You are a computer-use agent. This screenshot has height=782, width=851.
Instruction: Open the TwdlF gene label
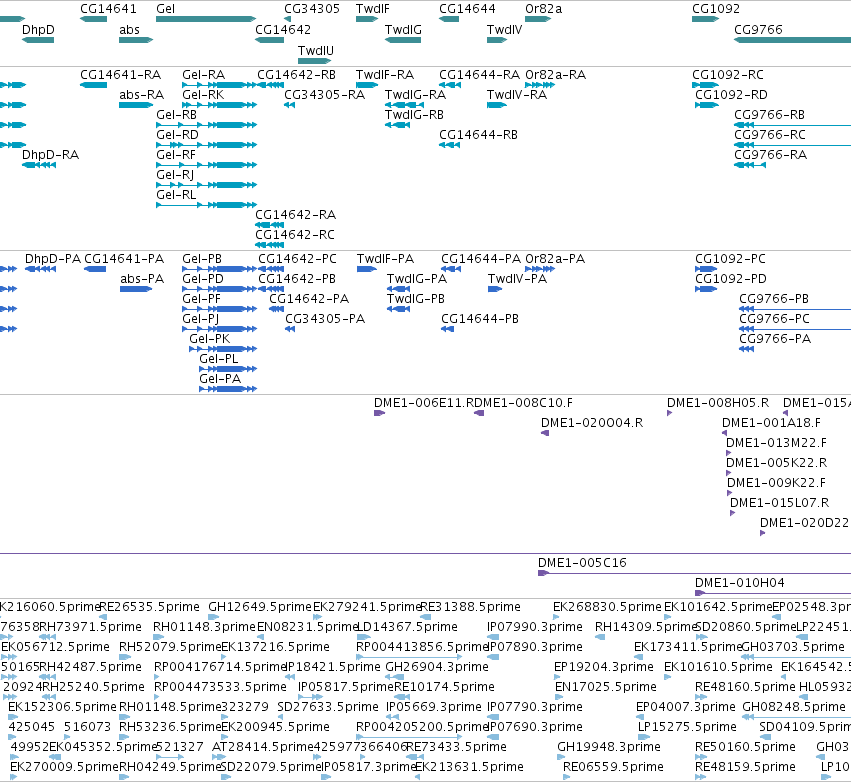click(x=373, y=9)
